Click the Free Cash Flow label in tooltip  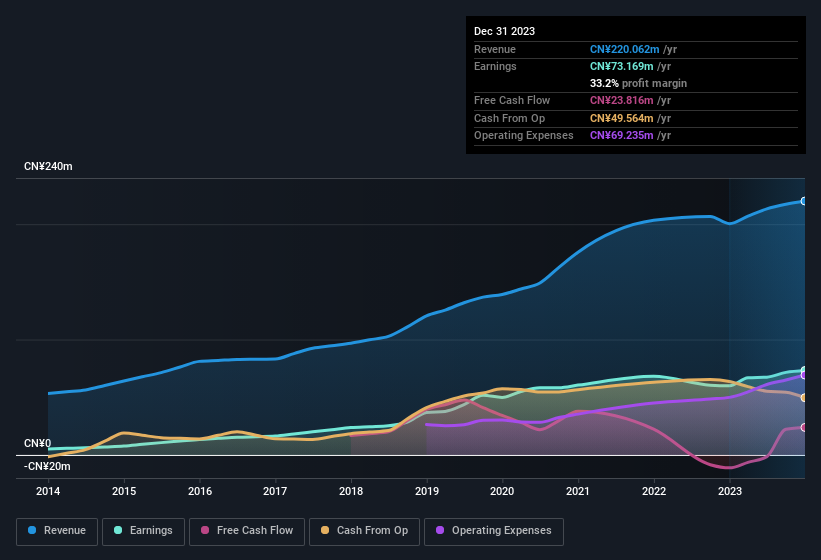pos(512,100)
